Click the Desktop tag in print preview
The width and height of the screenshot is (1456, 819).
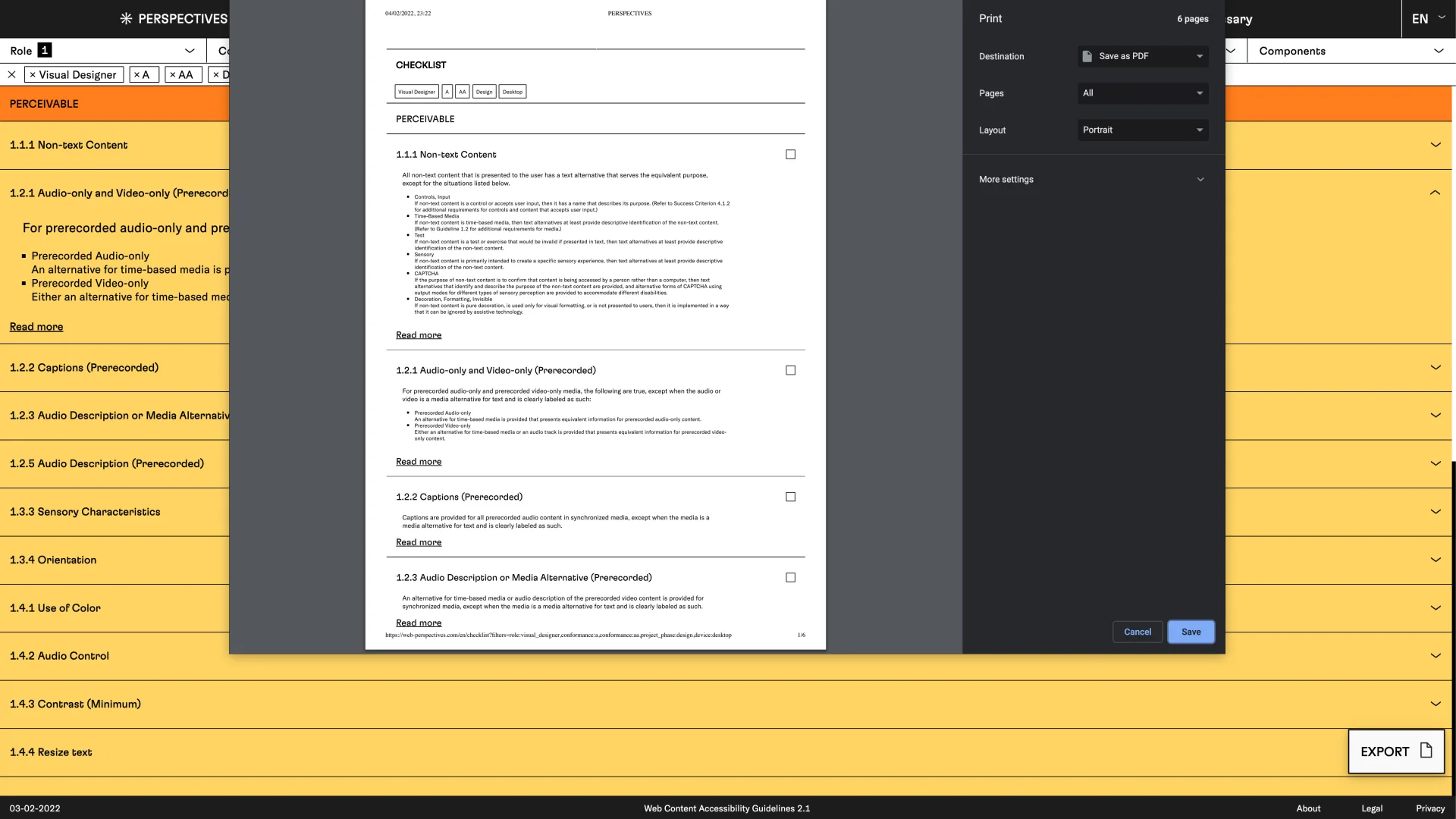[x=513, y=92]
